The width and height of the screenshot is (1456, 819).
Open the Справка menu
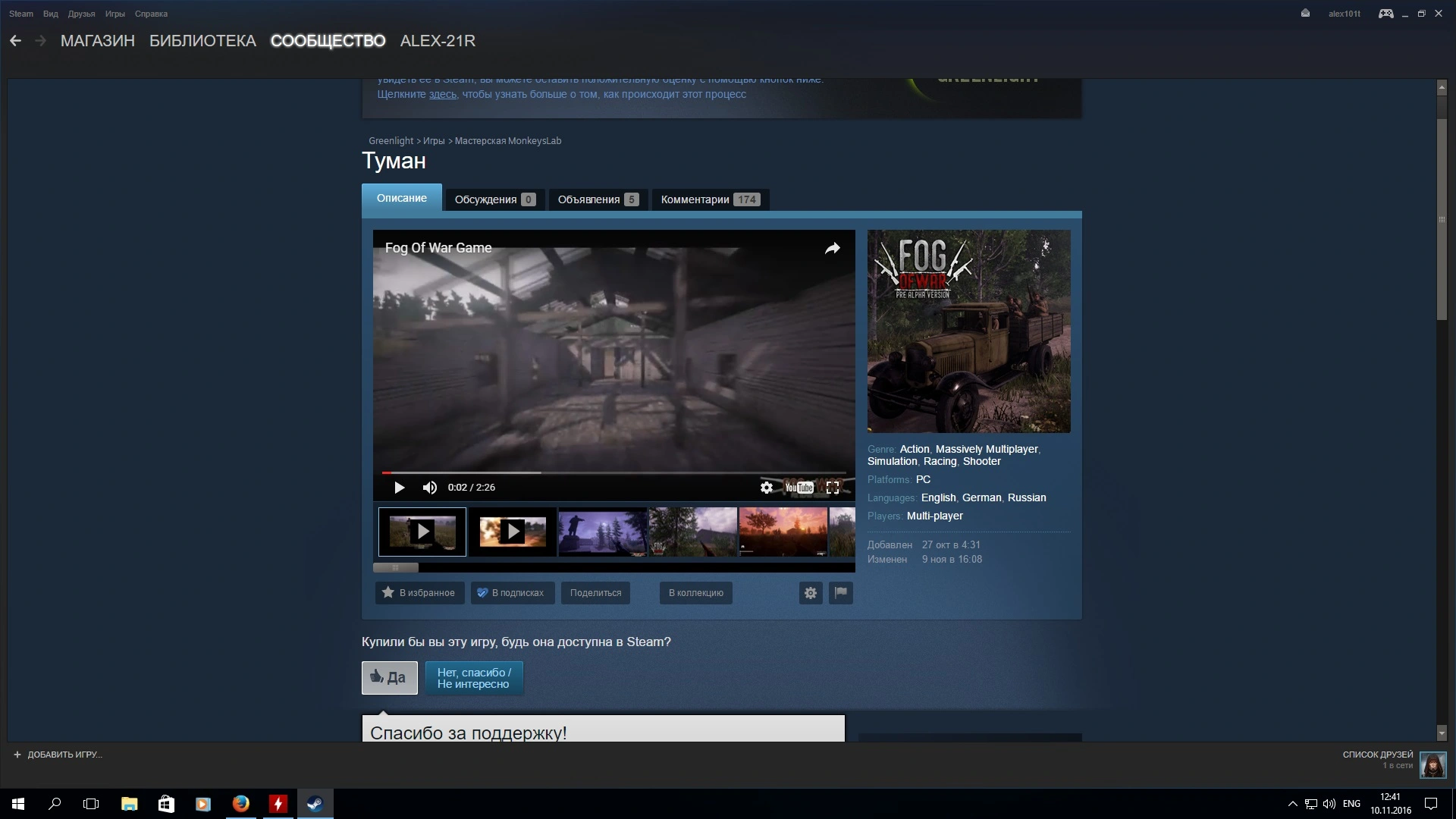(x=151, y=14)
